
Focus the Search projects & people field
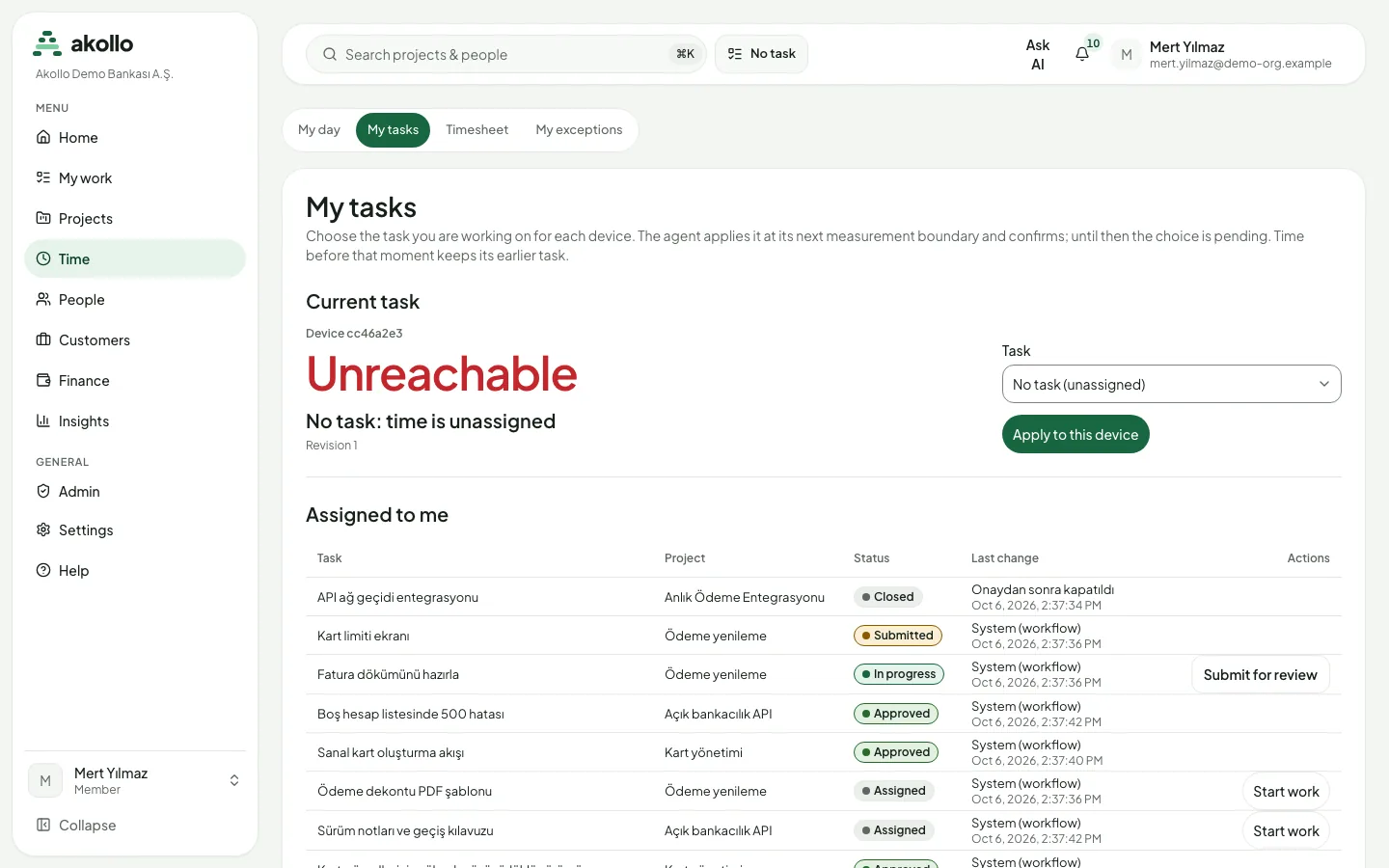click(x=506, y=54)
